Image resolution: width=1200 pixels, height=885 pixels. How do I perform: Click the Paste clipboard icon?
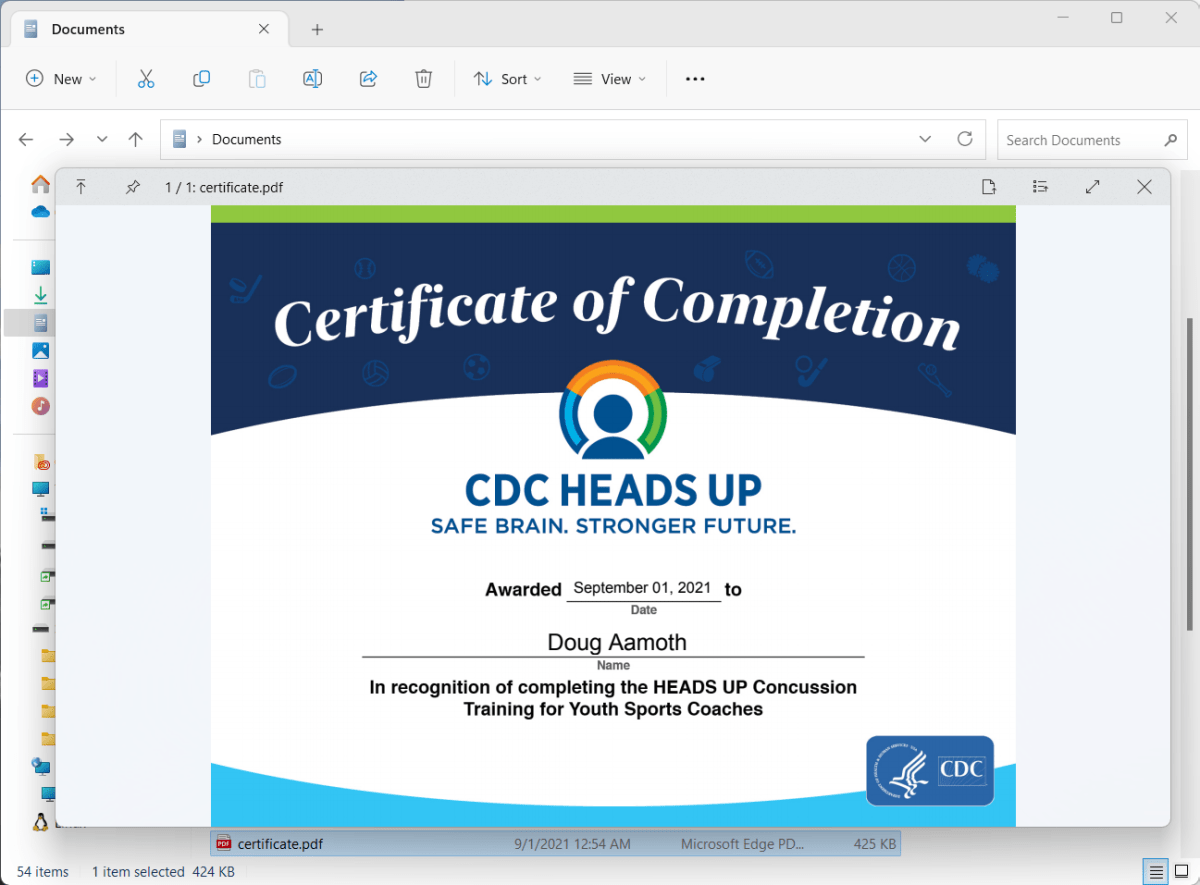pyautogui.click(x=257, y=79)
